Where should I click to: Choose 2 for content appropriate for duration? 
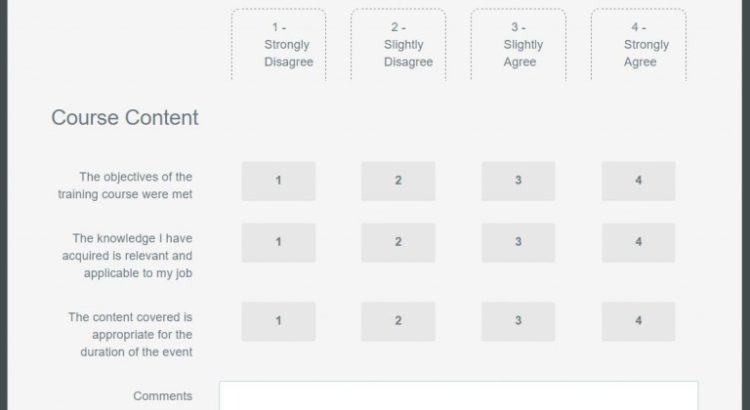point(398,321)
